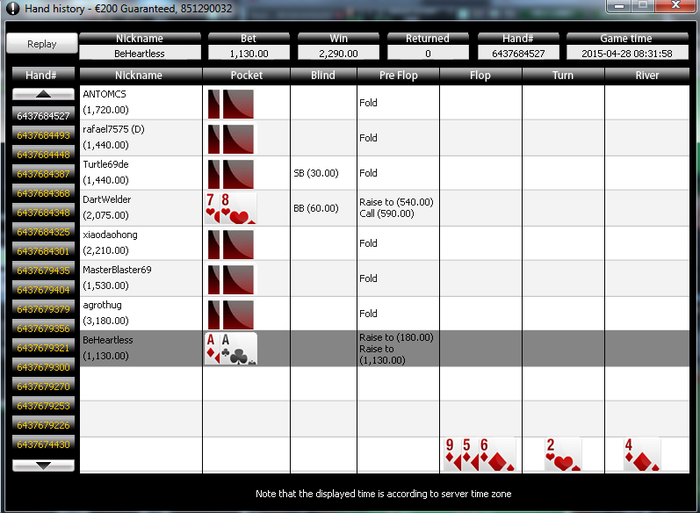
Task: Click summary Nickname value BeHeartless
Action: tap(140, 54)
